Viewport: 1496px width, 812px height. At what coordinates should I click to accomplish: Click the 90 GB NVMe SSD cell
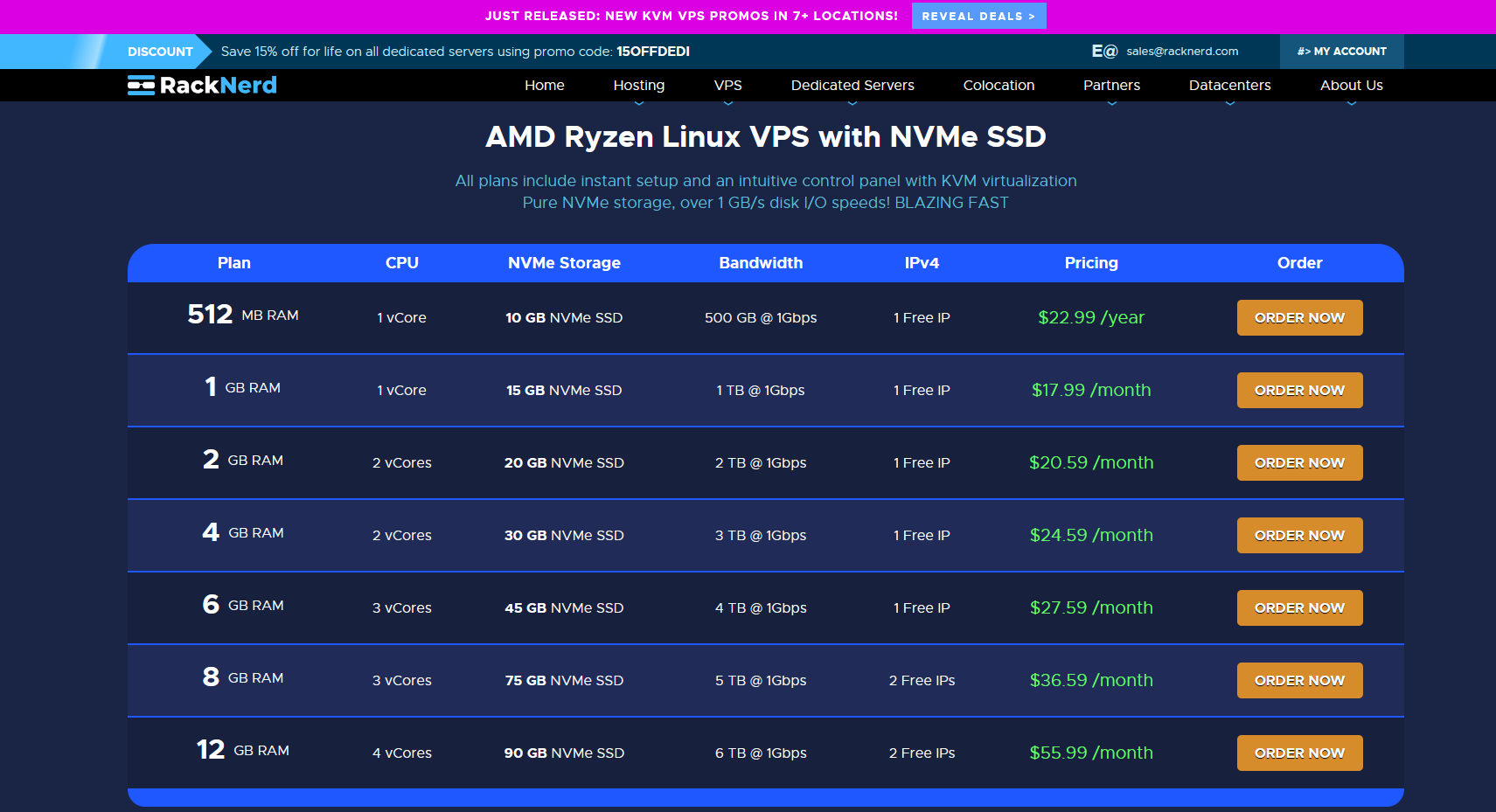[564, 753]
